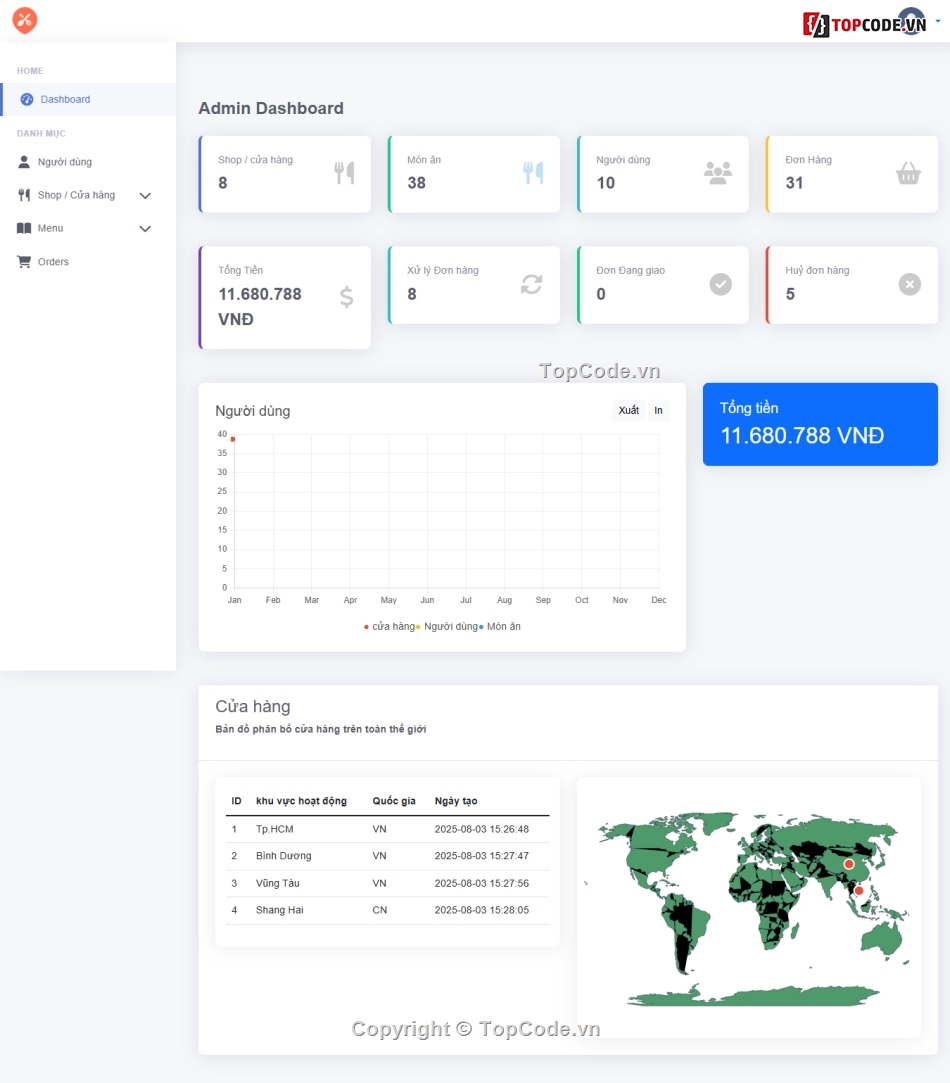950x1083 pixels.
Task: Click Người dùng chart title
Action: coord(253,411)
